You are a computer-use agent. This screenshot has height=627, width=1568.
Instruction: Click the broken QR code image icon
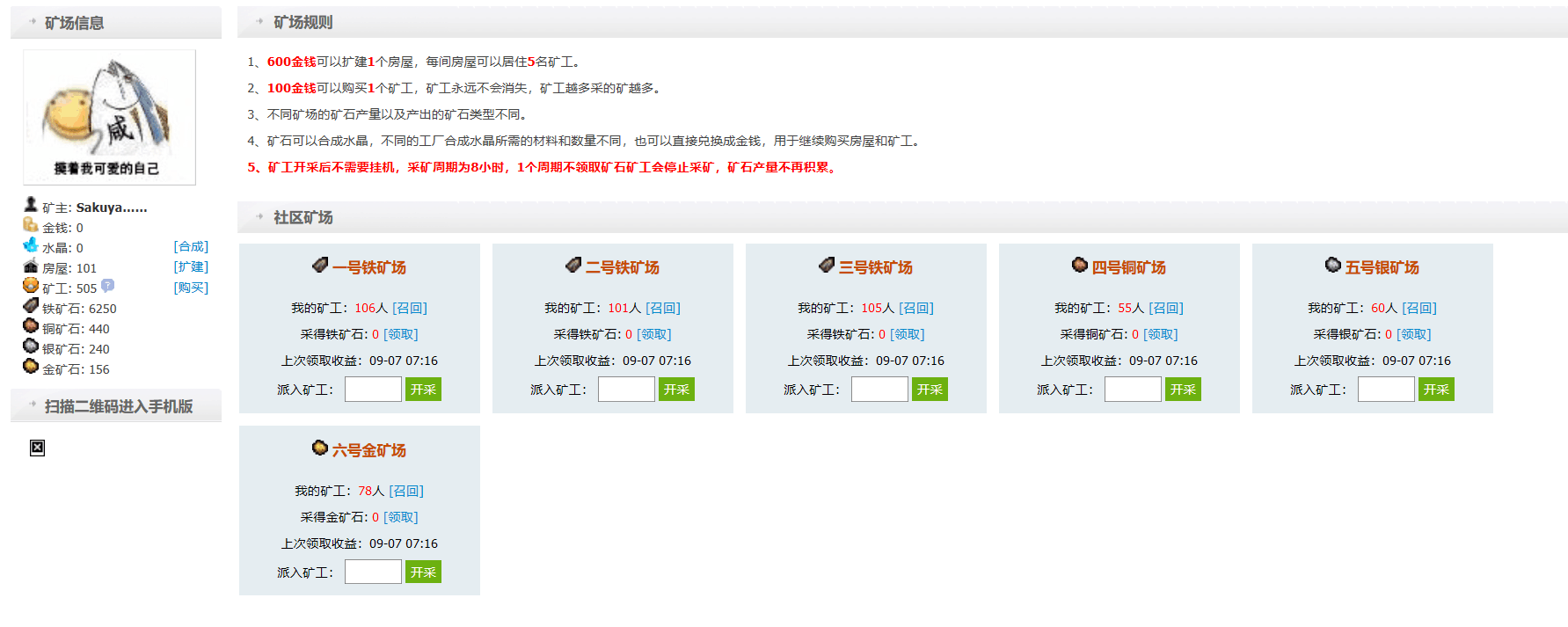(37, 448)
